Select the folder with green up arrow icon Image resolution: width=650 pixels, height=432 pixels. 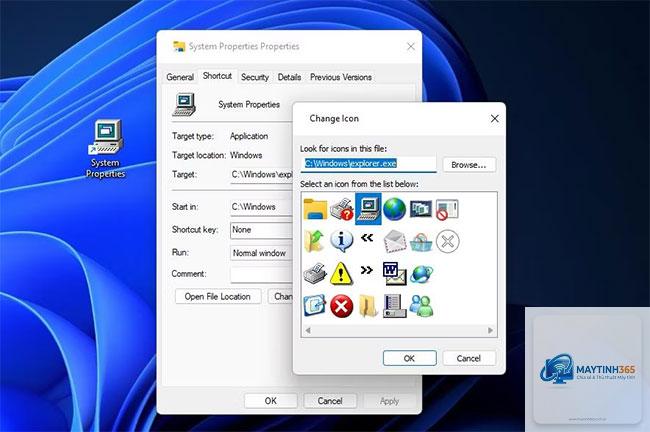(314, 241)
